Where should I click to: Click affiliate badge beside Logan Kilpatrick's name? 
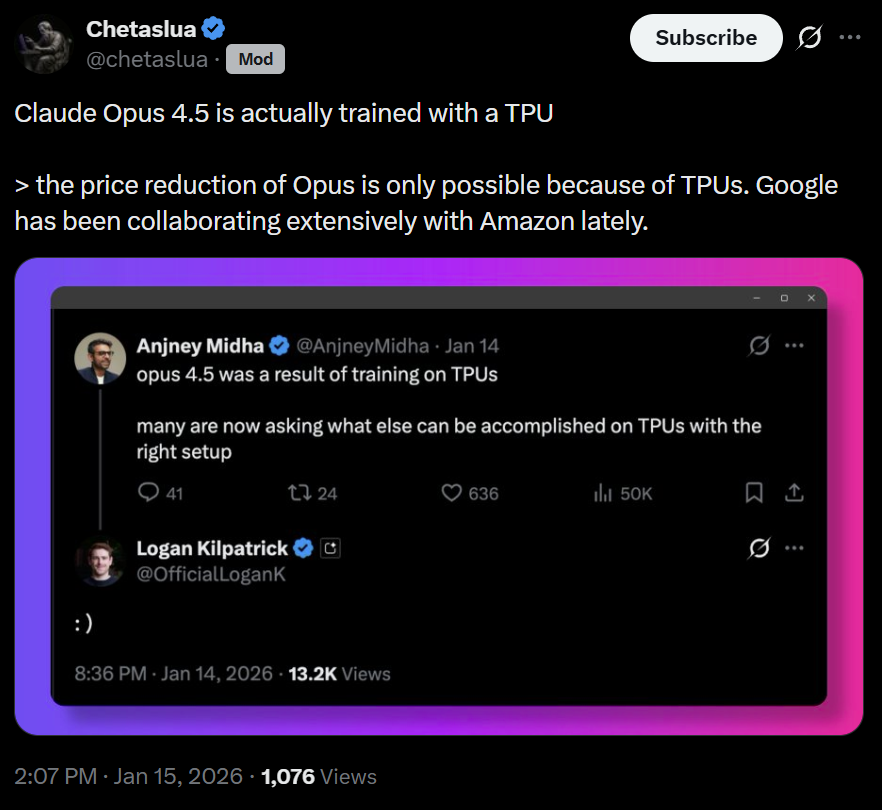(x=332, y=548)
